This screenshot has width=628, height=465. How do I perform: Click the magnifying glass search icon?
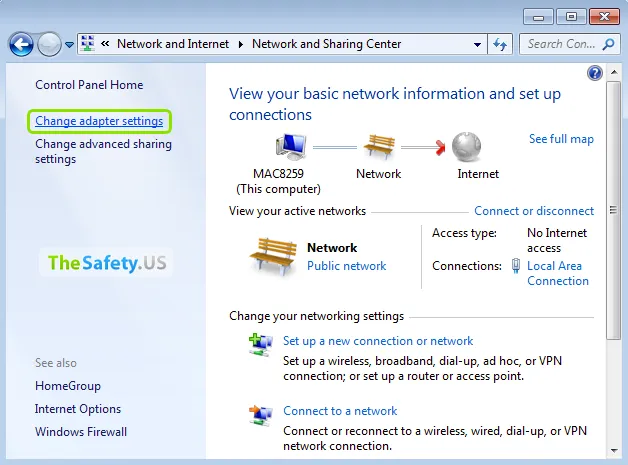[x=608, y=44]
